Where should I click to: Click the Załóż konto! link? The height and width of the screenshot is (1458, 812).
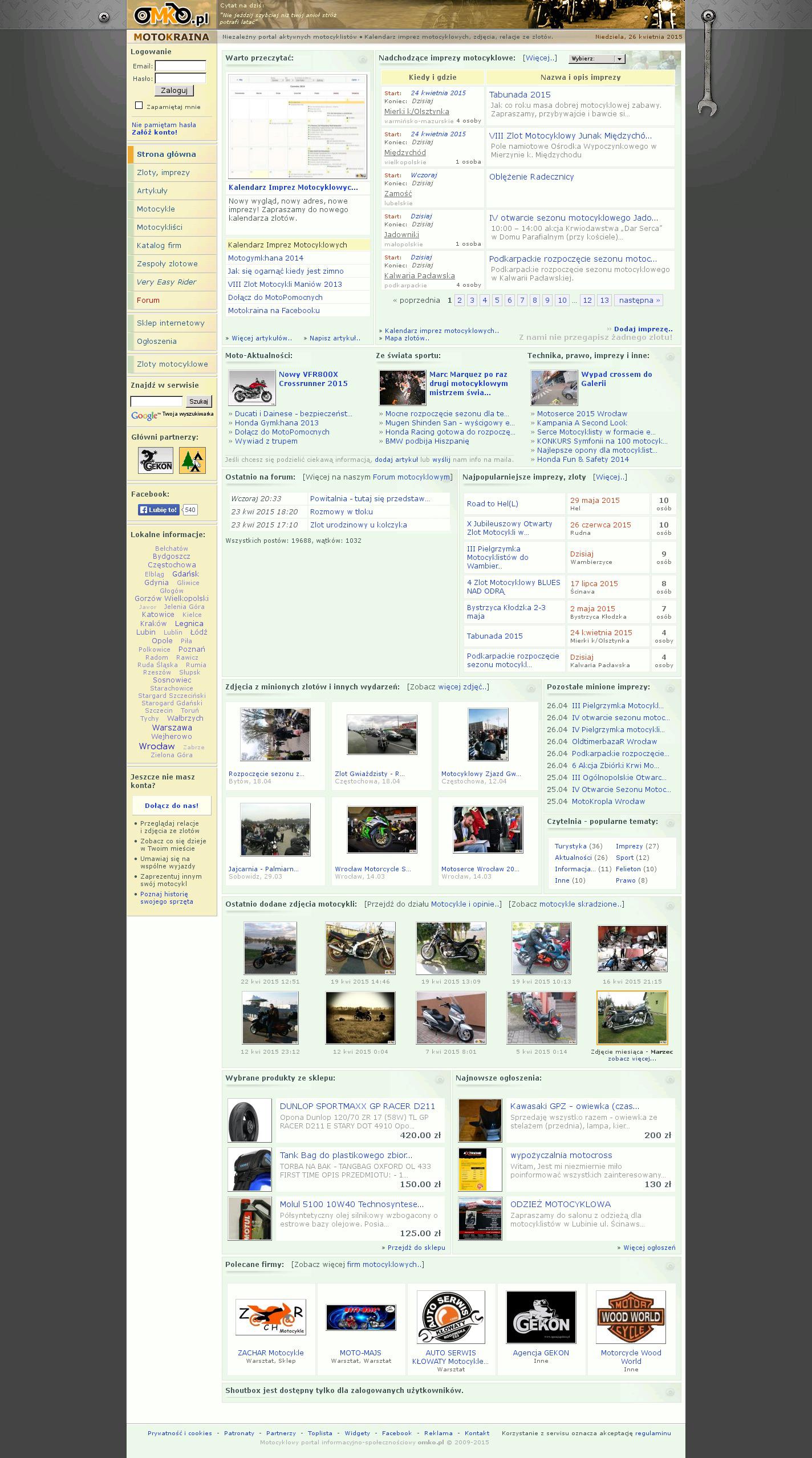[x=155, y=132]
